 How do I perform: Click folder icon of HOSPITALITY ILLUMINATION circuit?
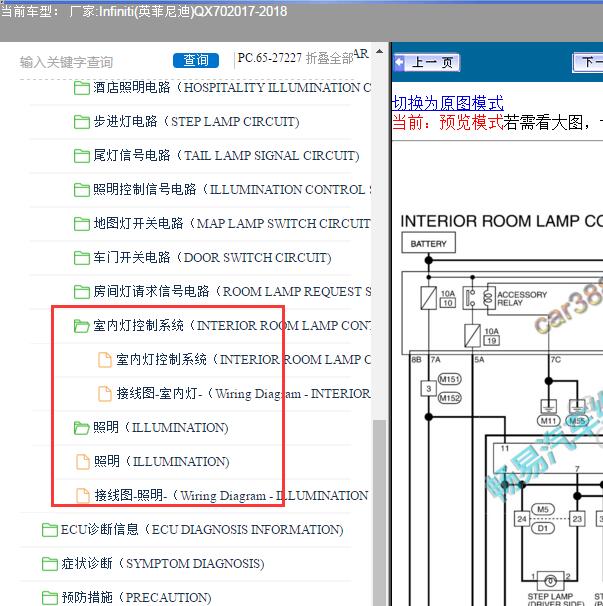pyautogui.click(x=82, y=88)
